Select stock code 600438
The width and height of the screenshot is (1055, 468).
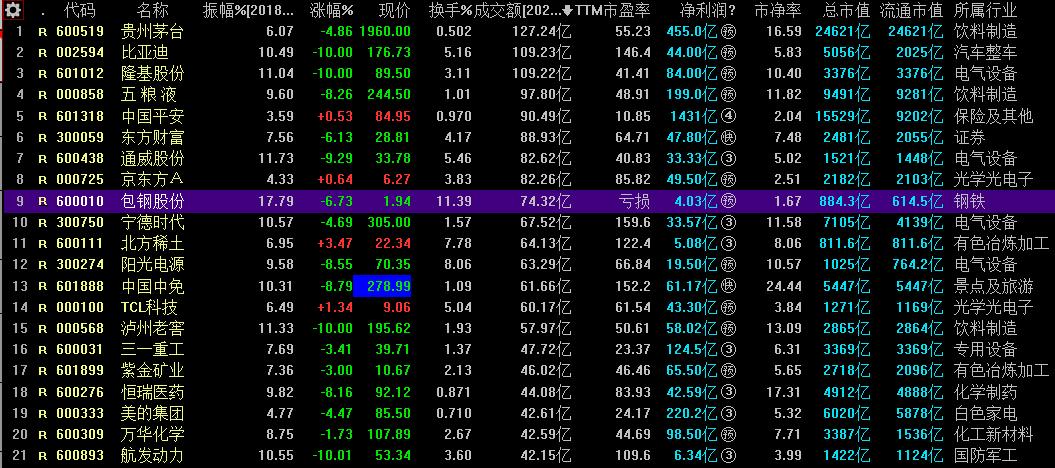(x=80, y=159)
